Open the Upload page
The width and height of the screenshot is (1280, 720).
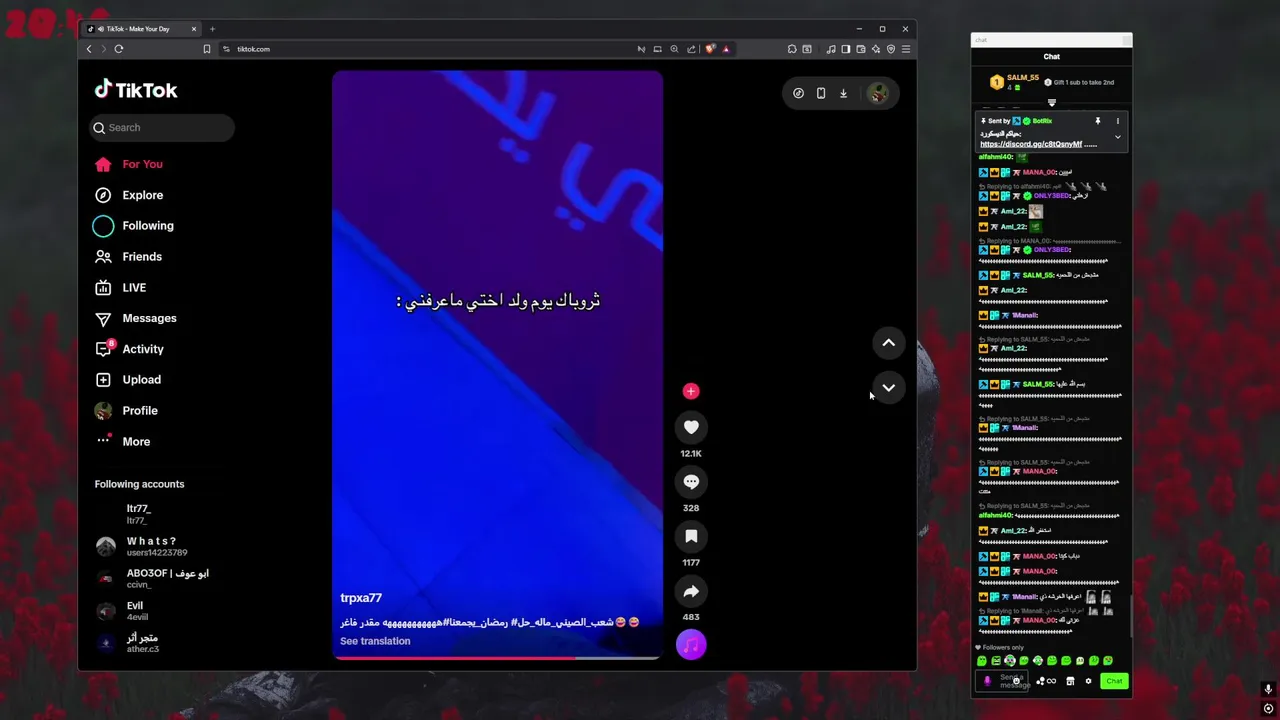click(x=127, y=380)
